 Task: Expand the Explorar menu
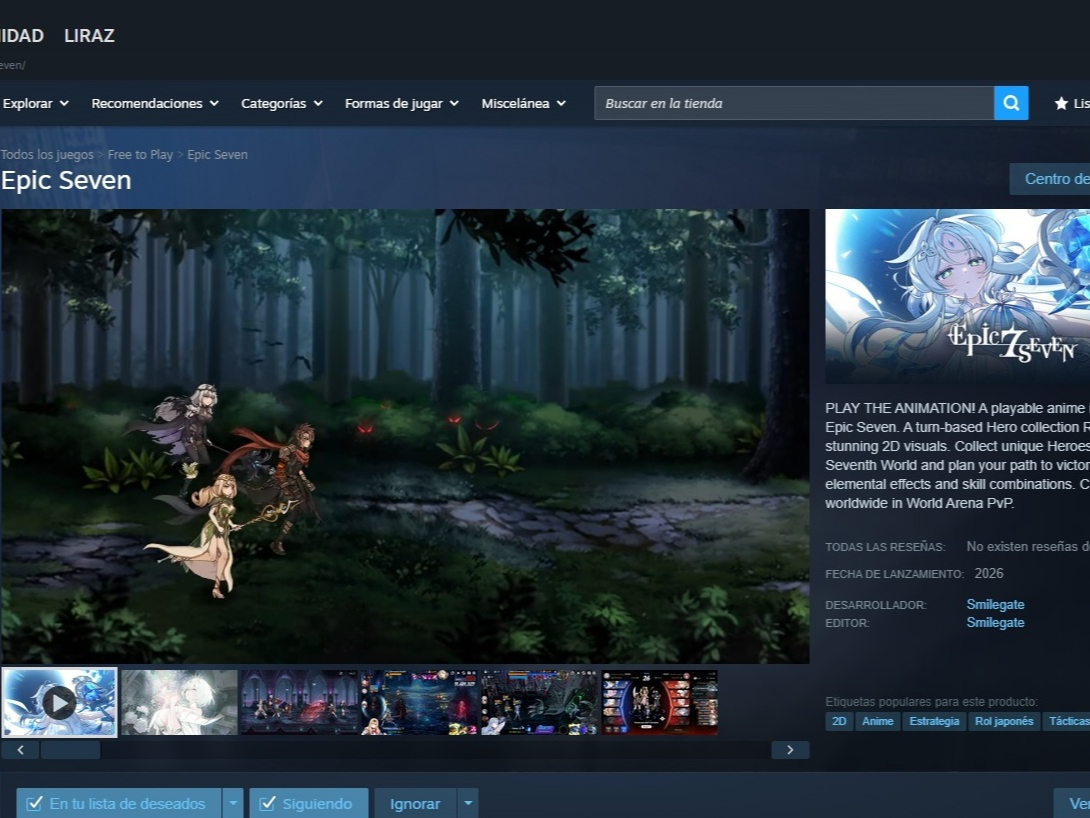click(x=35, y=104)
